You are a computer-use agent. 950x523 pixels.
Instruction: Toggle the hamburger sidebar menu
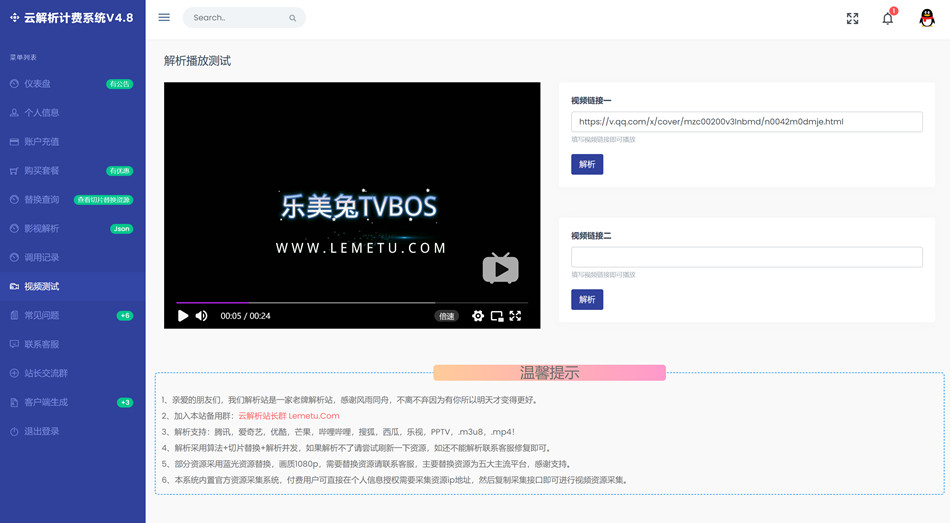tap(164, 18)
